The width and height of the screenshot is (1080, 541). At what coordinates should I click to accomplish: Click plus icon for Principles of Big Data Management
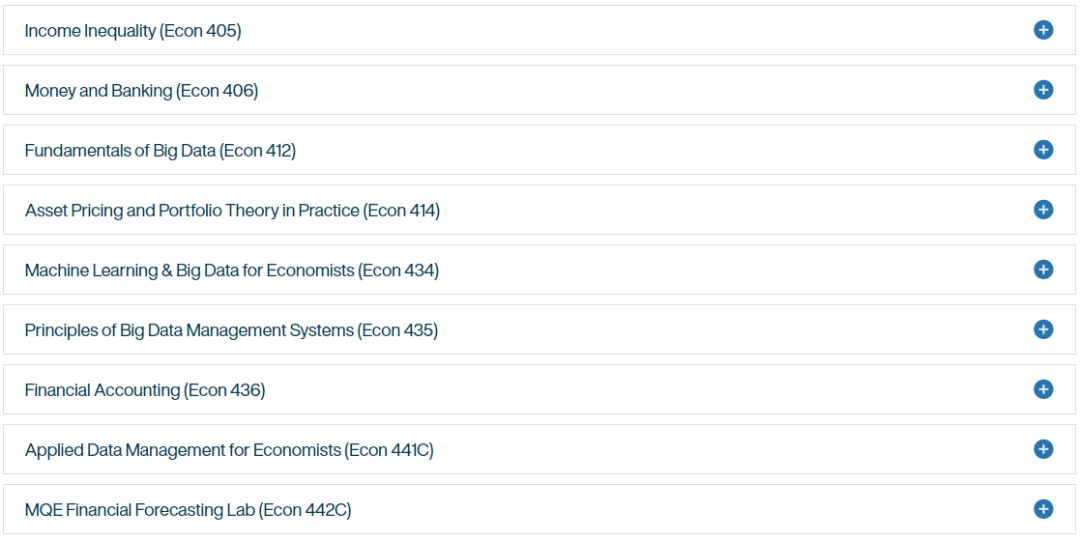pos(1043,329)
